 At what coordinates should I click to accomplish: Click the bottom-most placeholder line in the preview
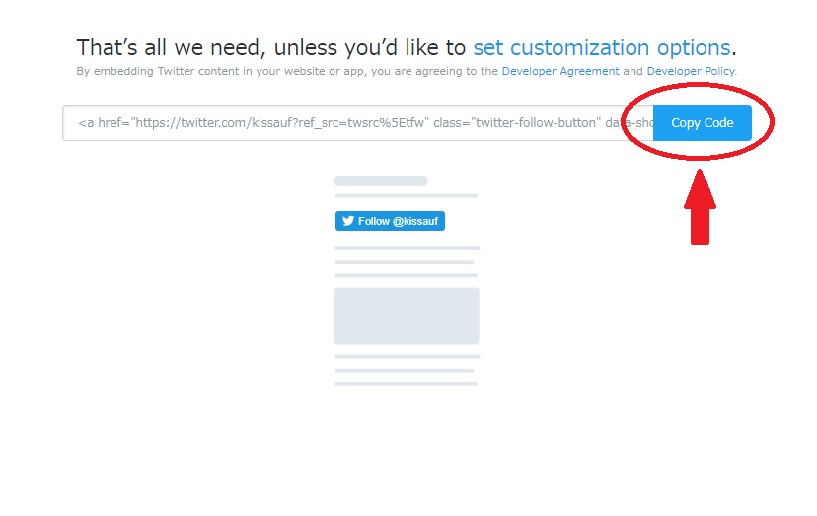point(406,384)
